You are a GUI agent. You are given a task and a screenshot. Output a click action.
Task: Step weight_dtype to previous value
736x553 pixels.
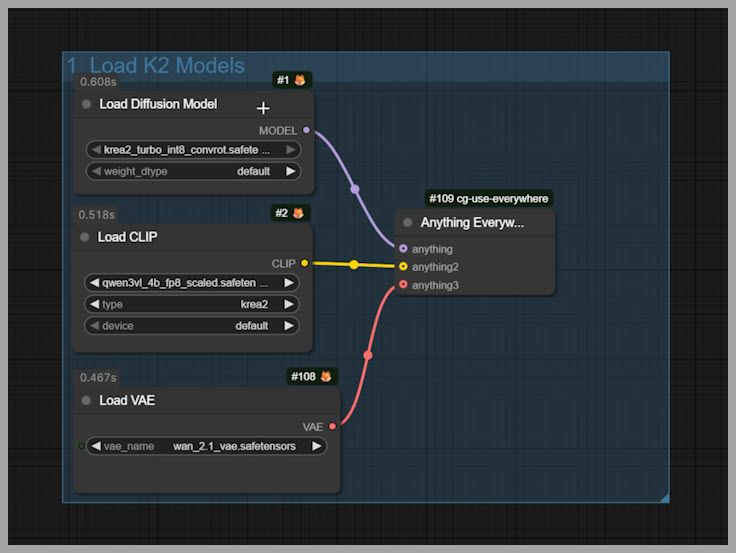[96, 171]
